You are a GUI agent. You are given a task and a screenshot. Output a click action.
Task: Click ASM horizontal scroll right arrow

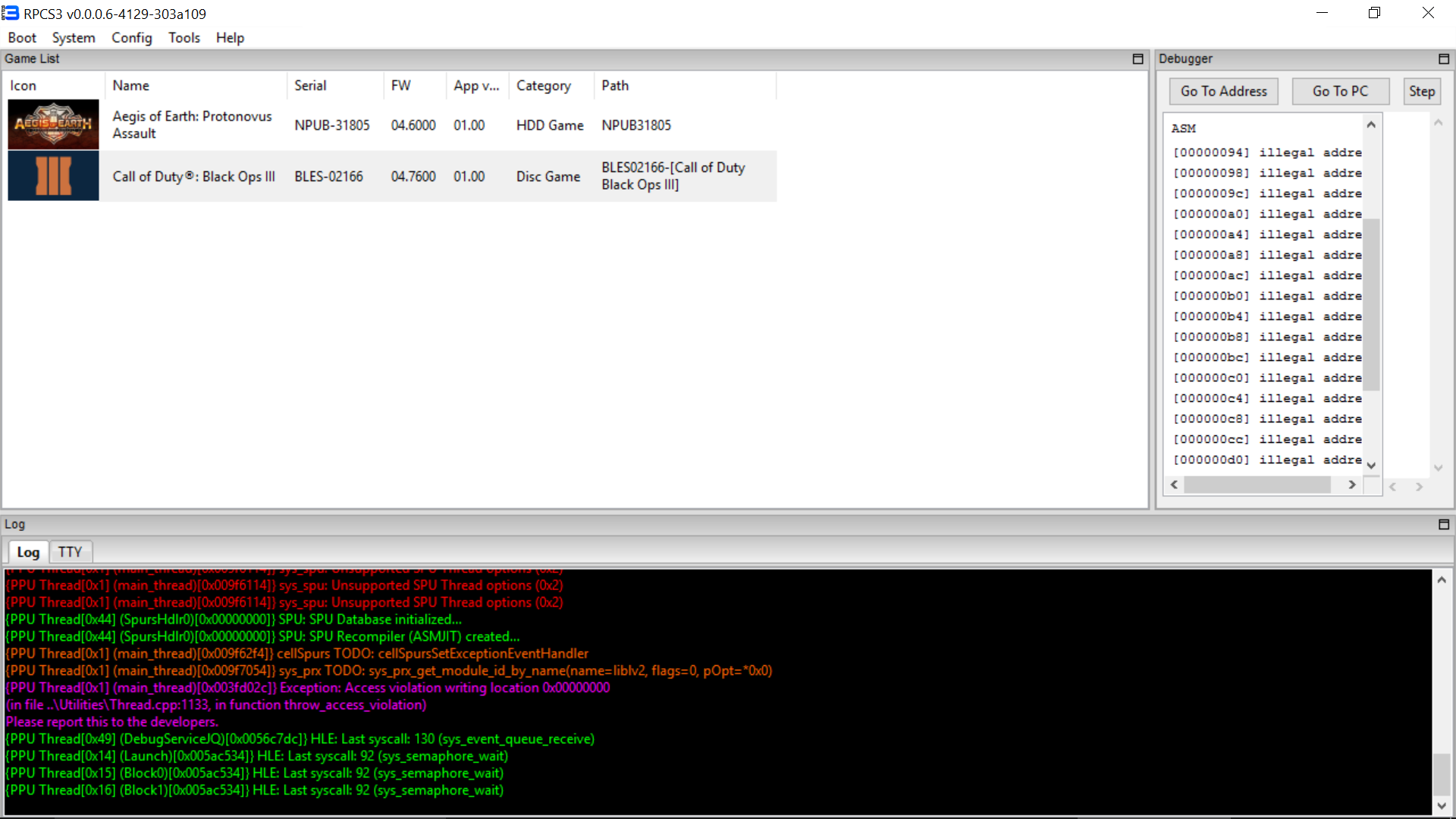(x=1352, y=485)
